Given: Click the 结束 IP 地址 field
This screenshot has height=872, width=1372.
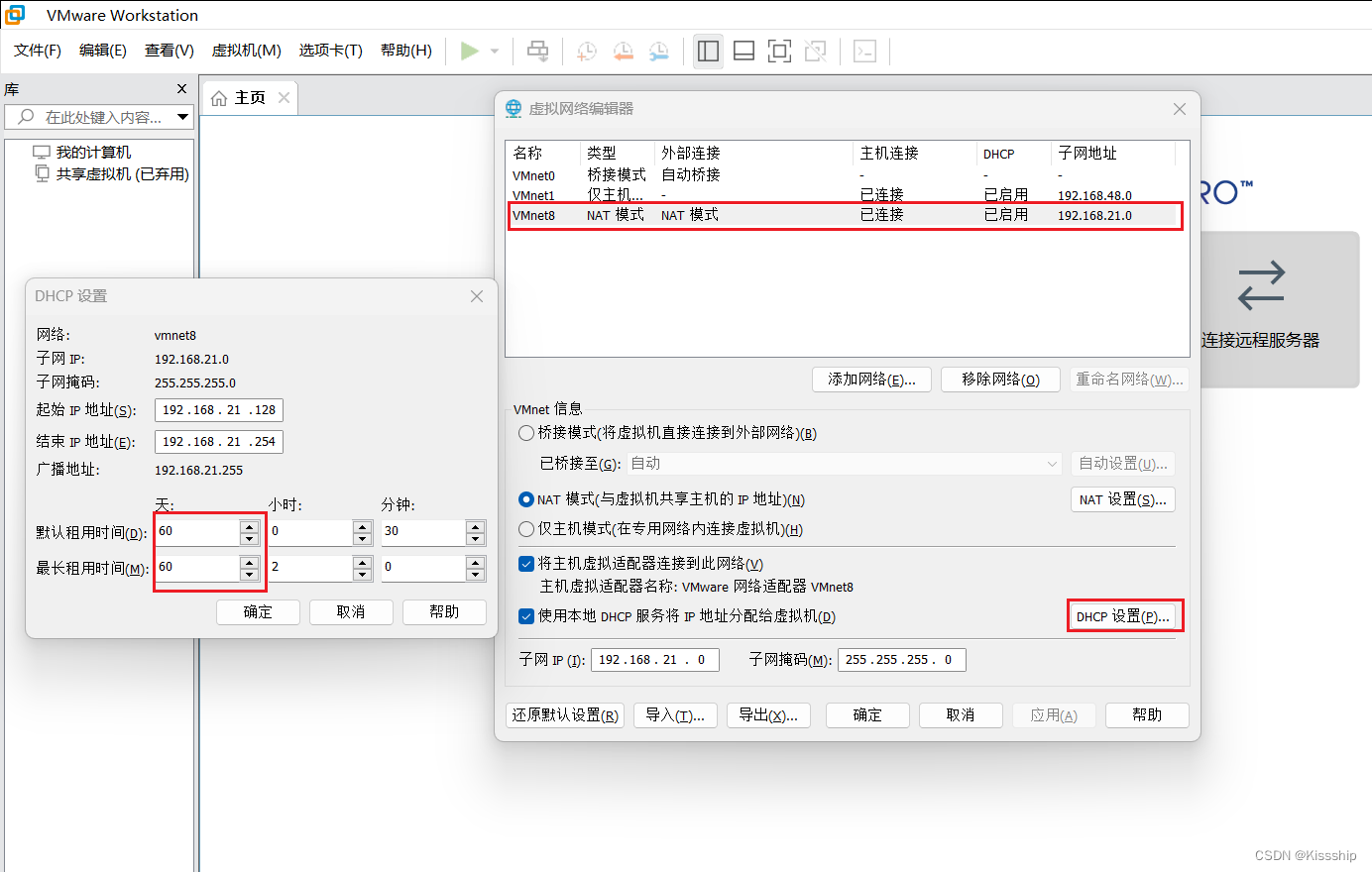Looking at the screenshot, I should 219,442.
